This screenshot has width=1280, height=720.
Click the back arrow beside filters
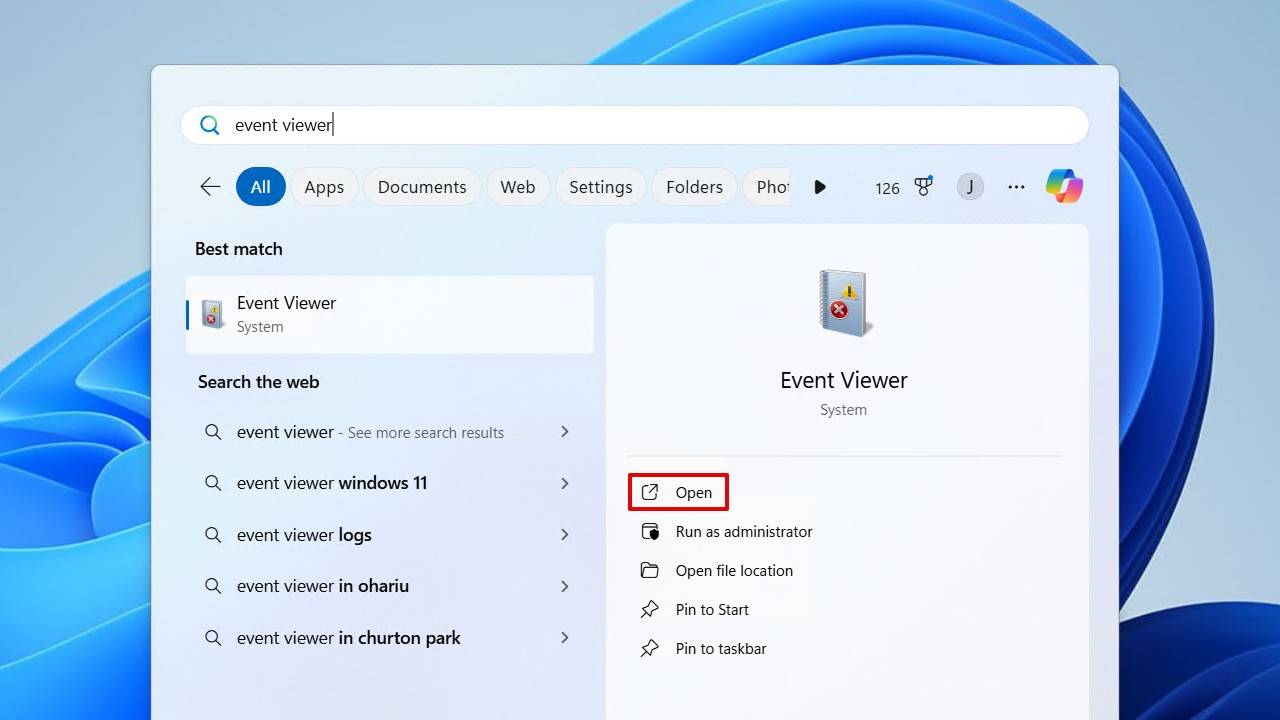(x=210, y=186)
